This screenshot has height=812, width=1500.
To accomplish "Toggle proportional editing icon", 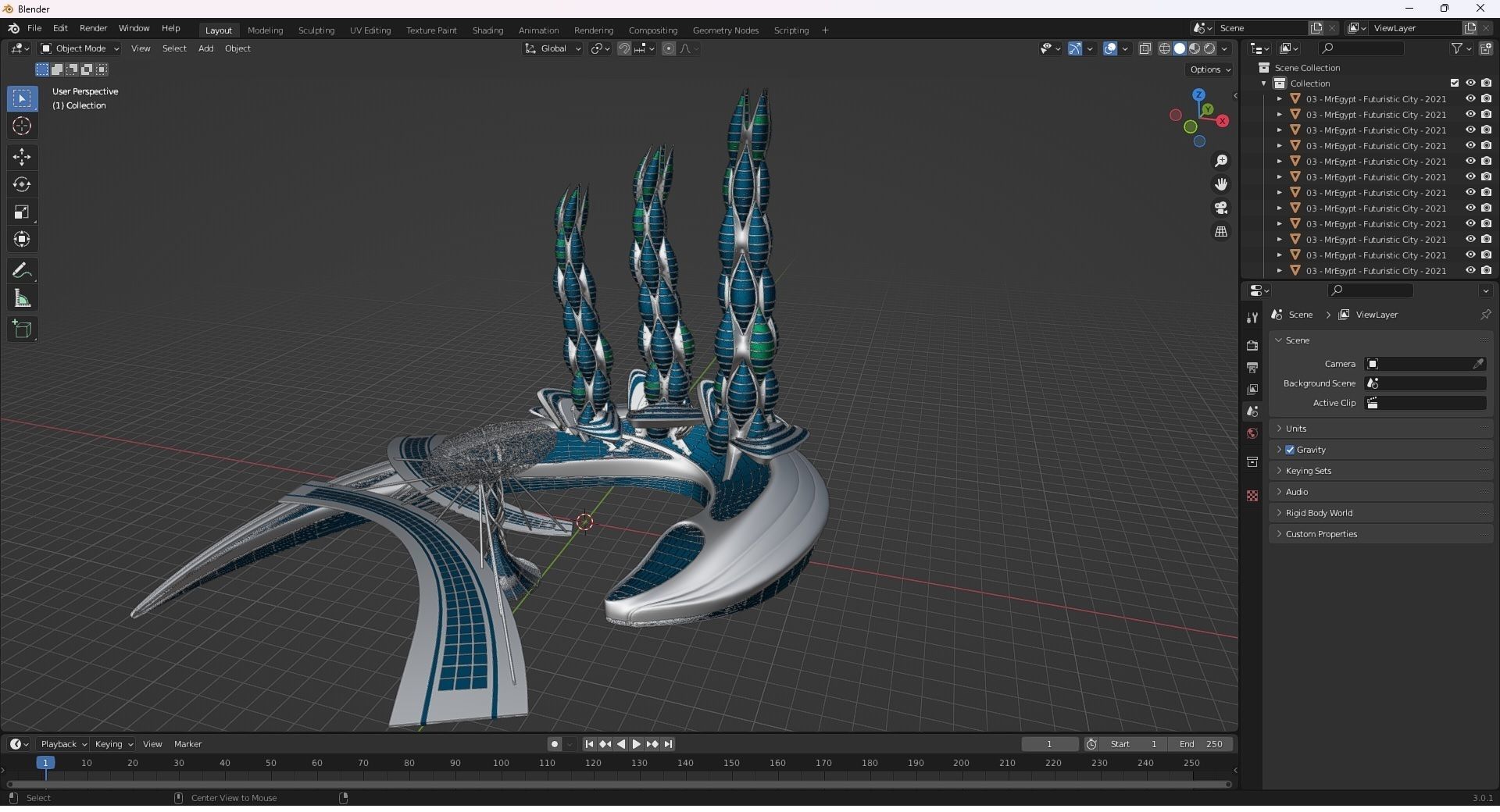I will [669, 48].
